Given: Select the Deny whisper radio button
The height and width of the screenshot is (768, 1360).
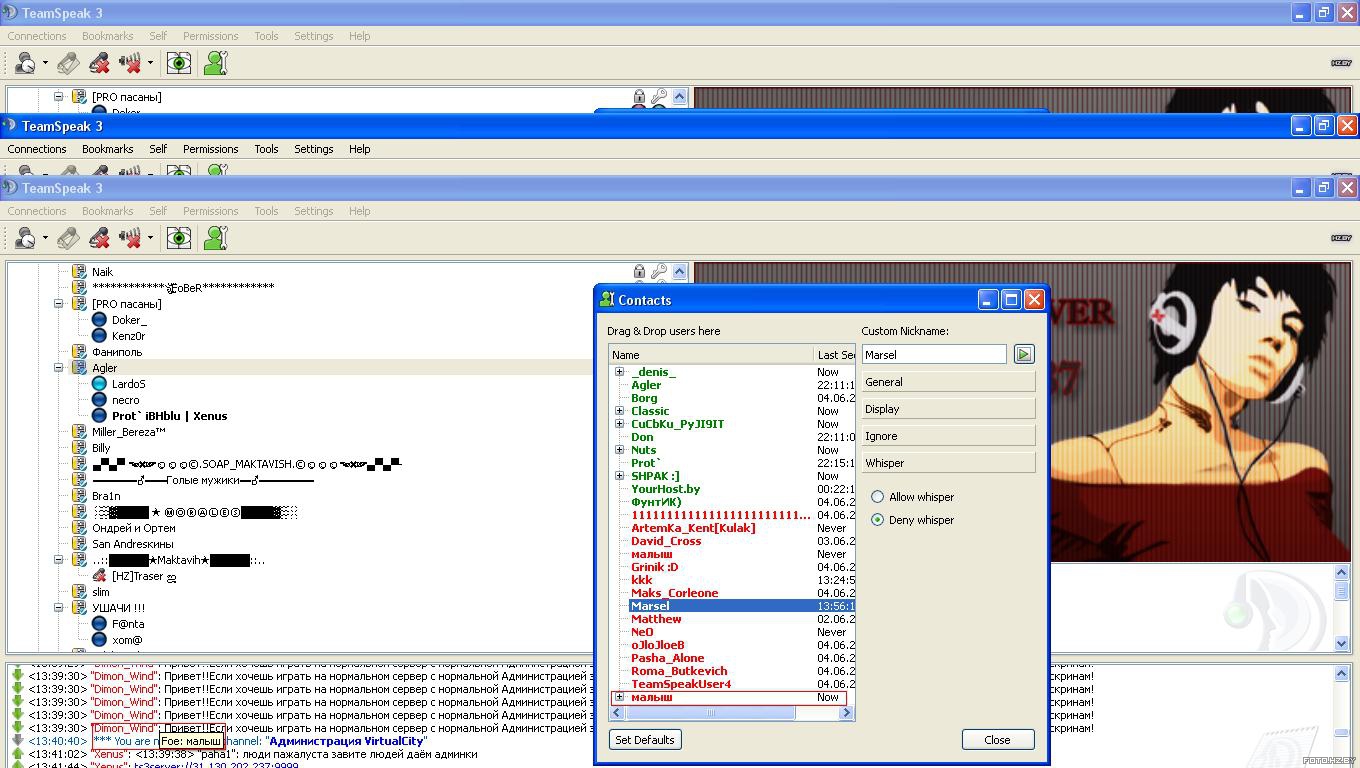Looking at the screenshot, I should [x=878, y=520].
